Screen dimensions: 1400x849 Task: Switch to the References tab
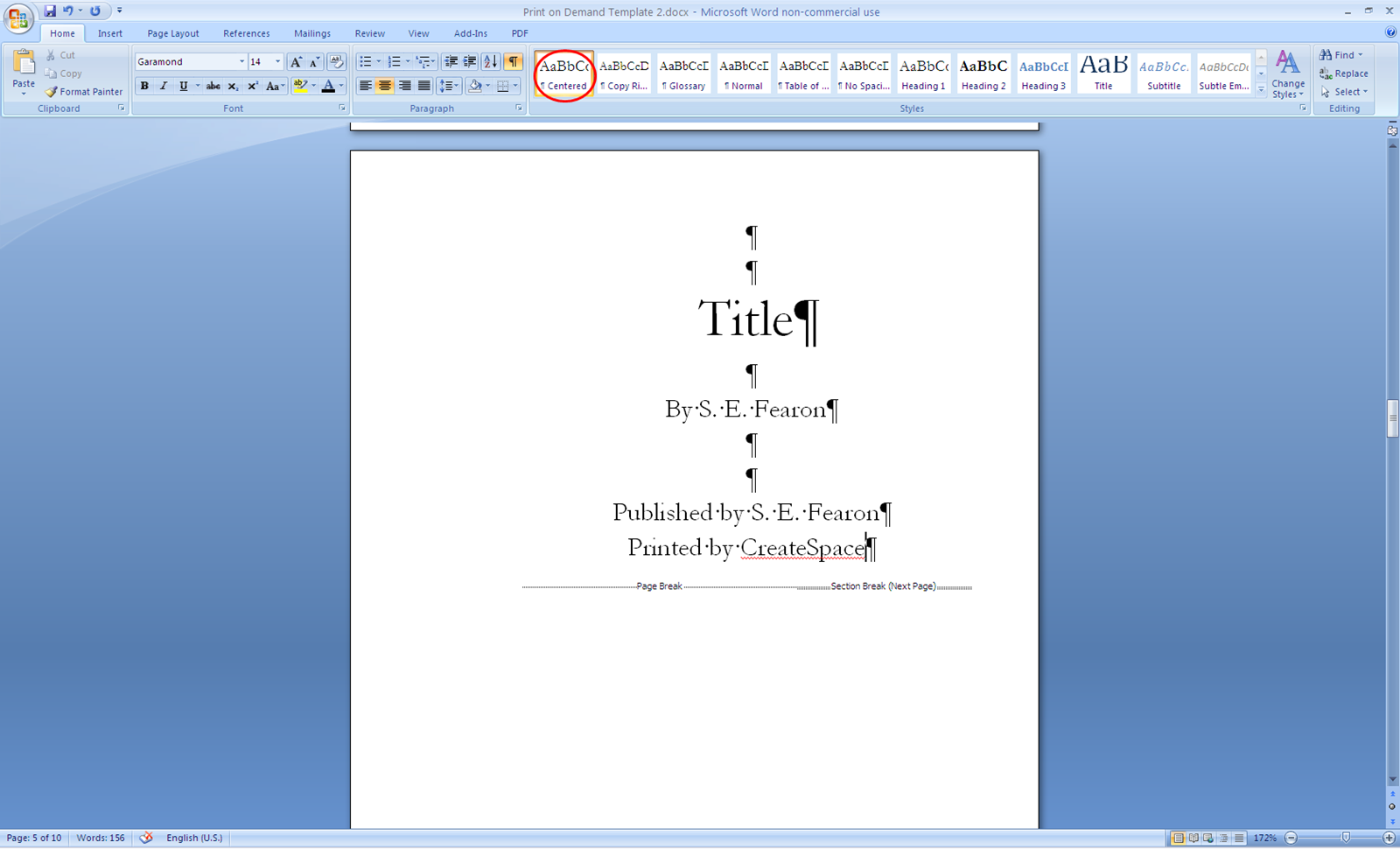pos(246,33)
